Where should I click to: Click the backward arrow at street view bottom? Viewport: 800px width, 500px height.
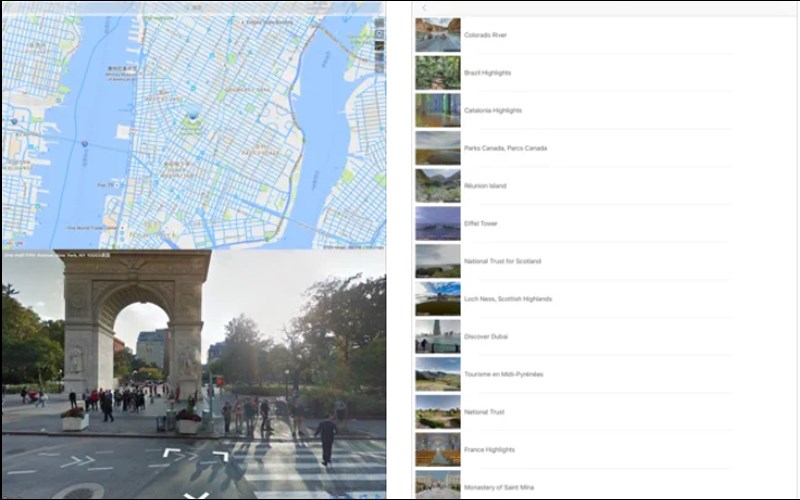pos(197,495)
